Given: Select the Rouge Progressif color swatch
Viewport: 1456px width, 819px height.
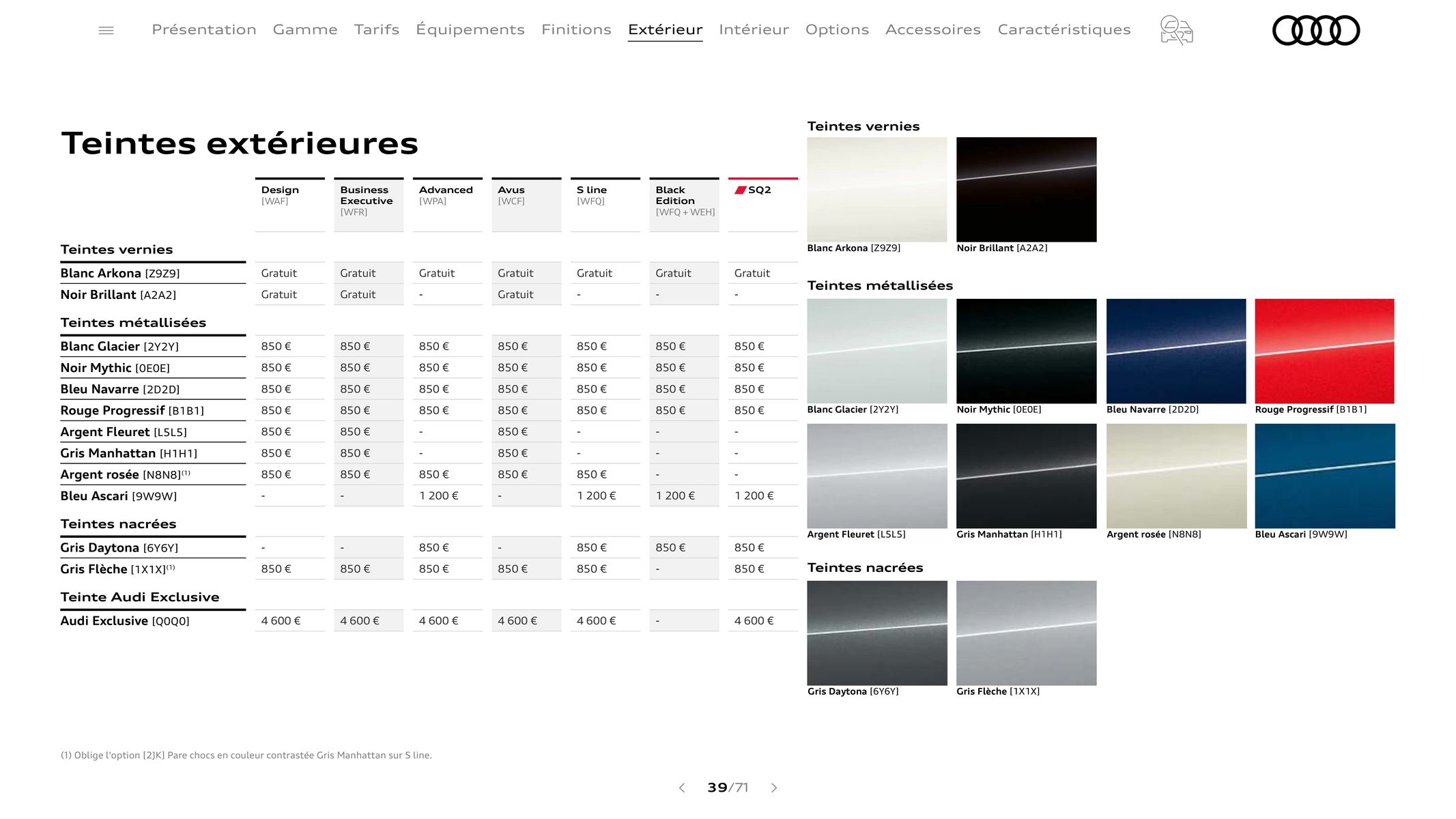Looking at the screenshot, I should 1325,351.
